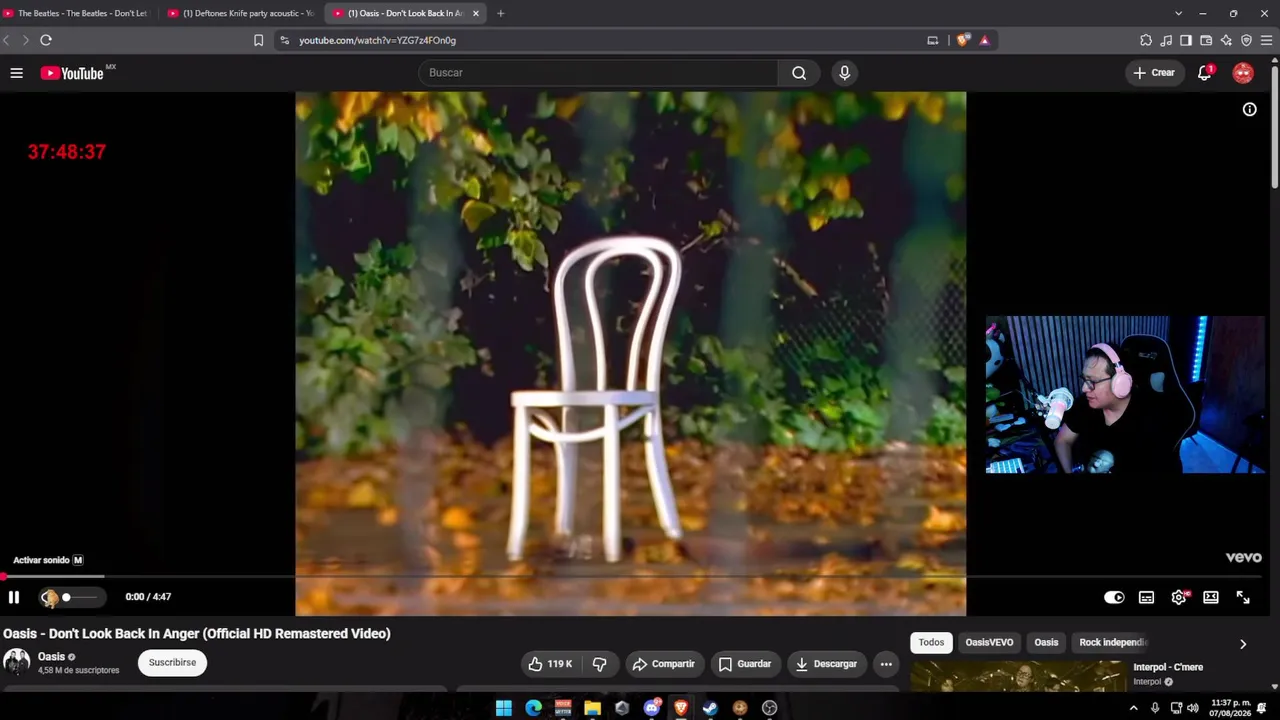1280x720 pixels.
Task: Open the Windows Start menu
Action: (x=504, y=708)
